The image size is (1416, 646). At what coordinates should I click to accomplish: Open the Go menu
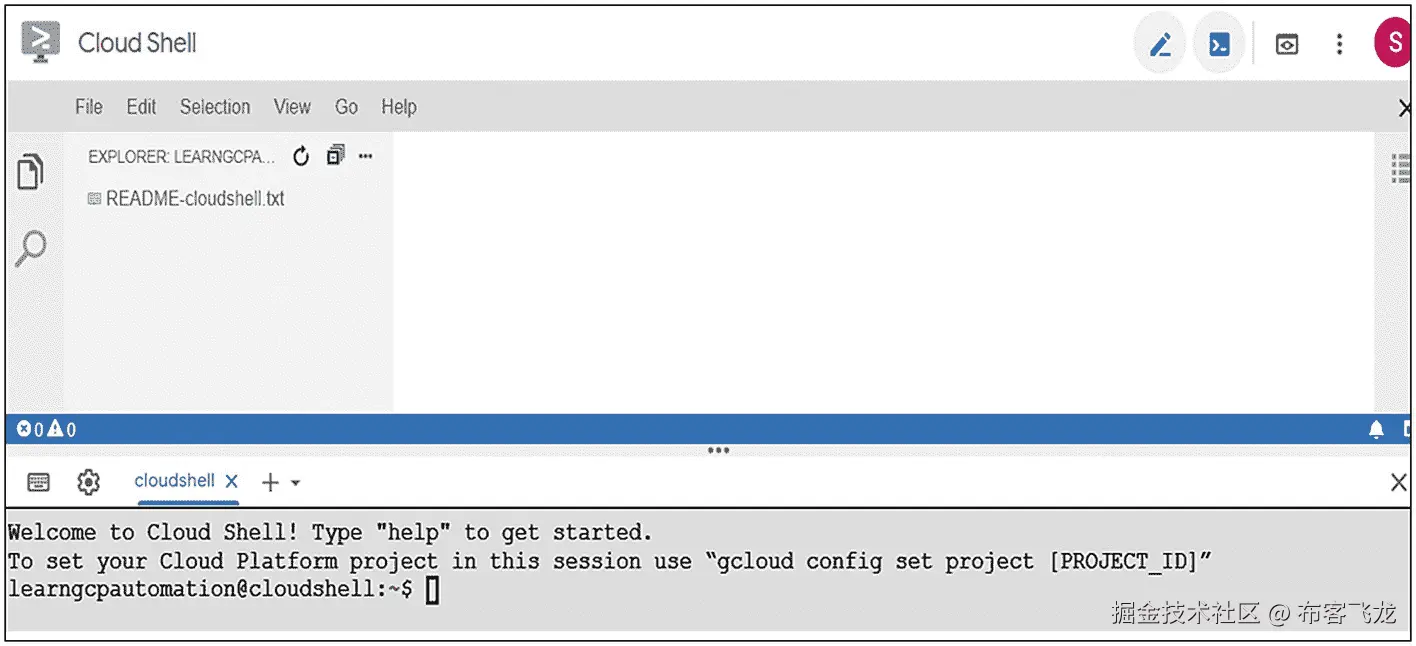tap(346, 106)
